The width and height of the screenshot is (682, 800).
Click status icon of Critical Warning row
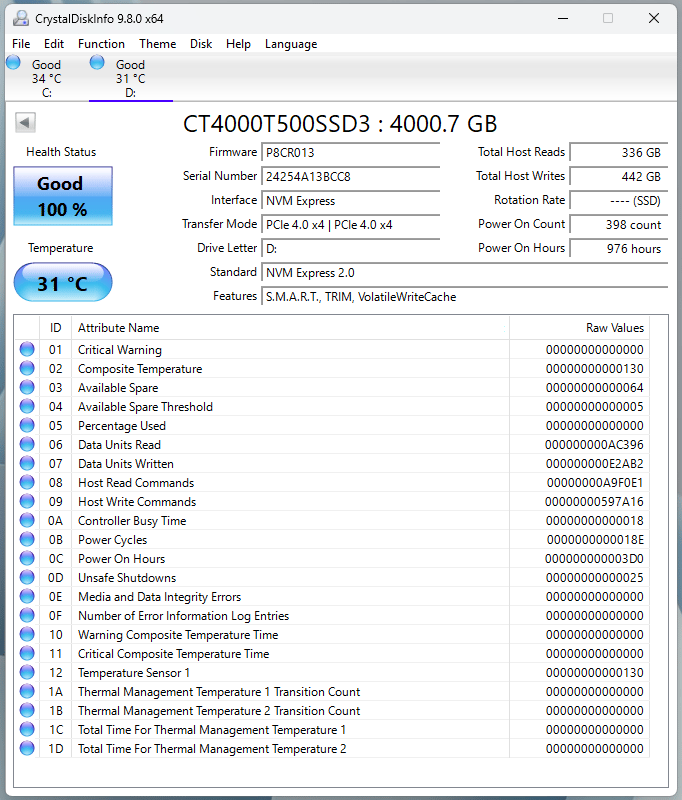click(x=27, y=349)
